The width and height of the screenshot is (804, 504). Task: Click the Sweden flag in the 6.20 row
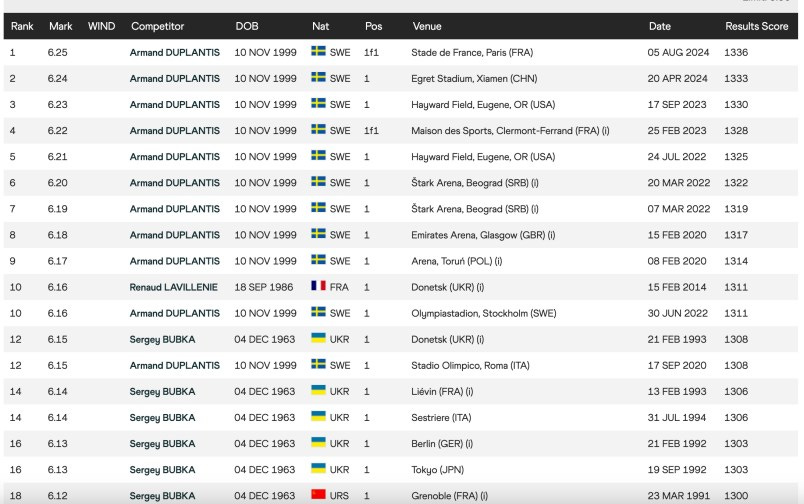coord(318,182)
